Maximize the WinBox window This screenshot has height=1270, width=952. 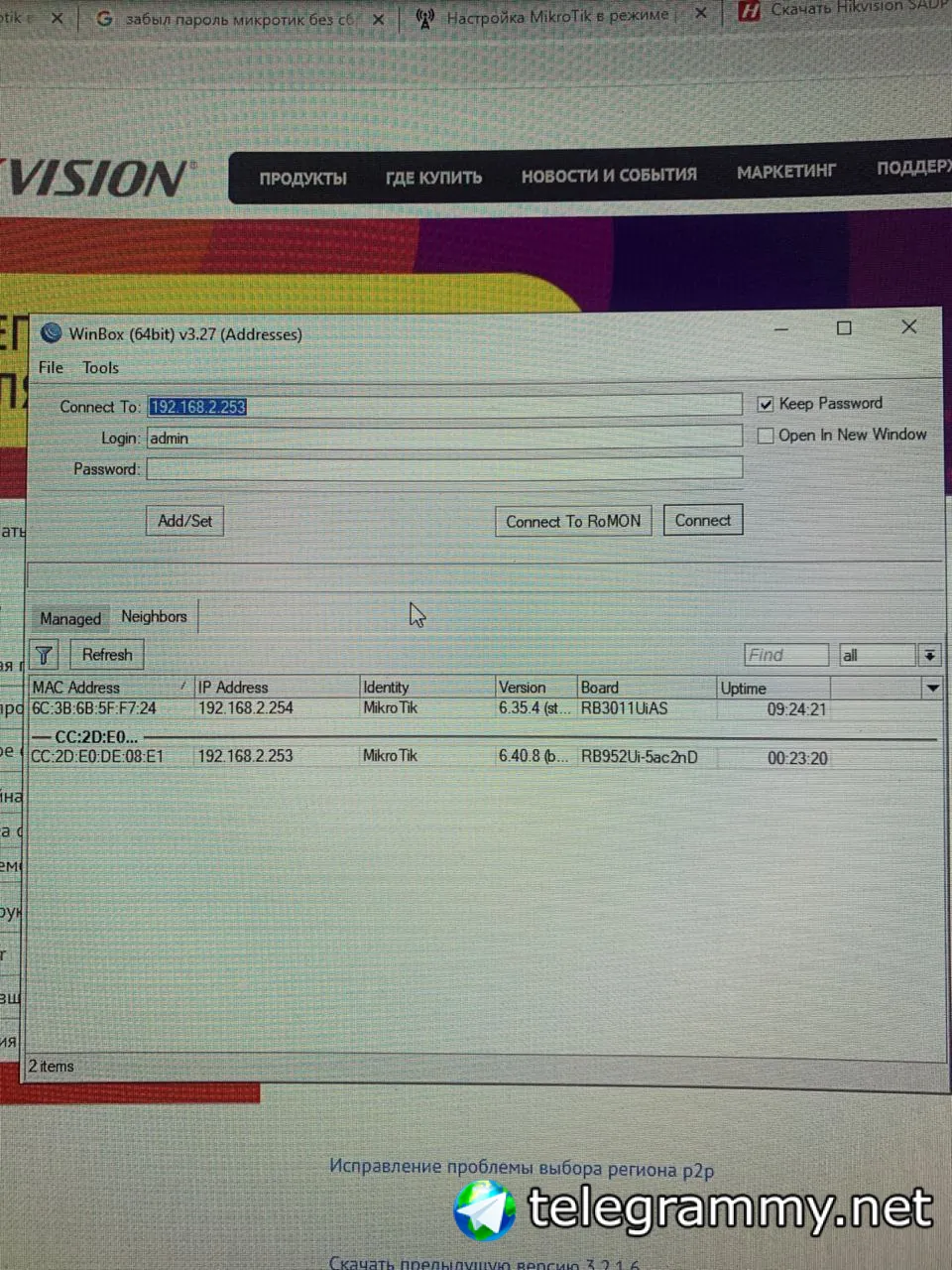click(844, 327)
